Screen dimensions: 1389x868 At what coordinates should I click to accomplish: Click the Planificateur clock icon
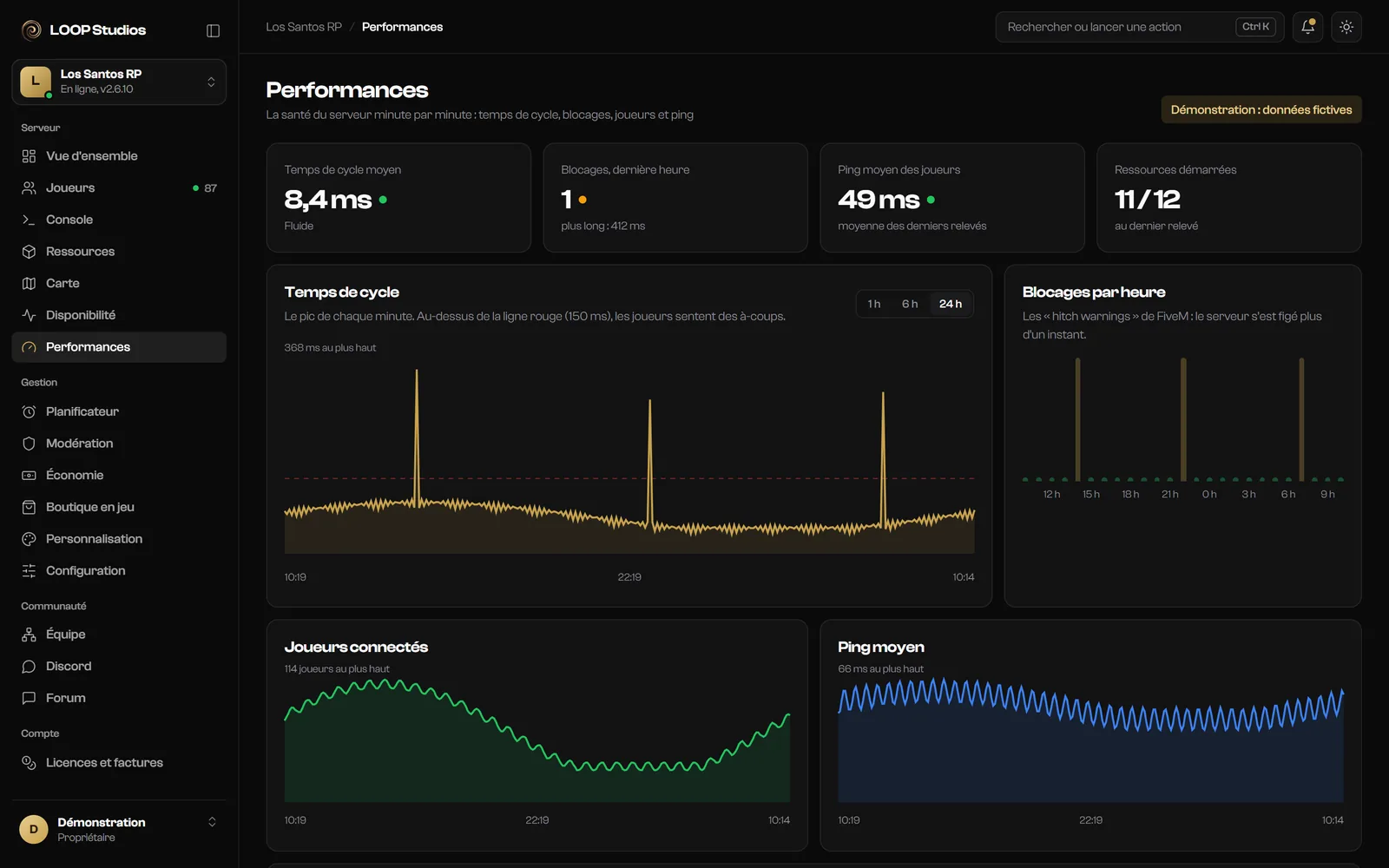click(x=29, y=411)
